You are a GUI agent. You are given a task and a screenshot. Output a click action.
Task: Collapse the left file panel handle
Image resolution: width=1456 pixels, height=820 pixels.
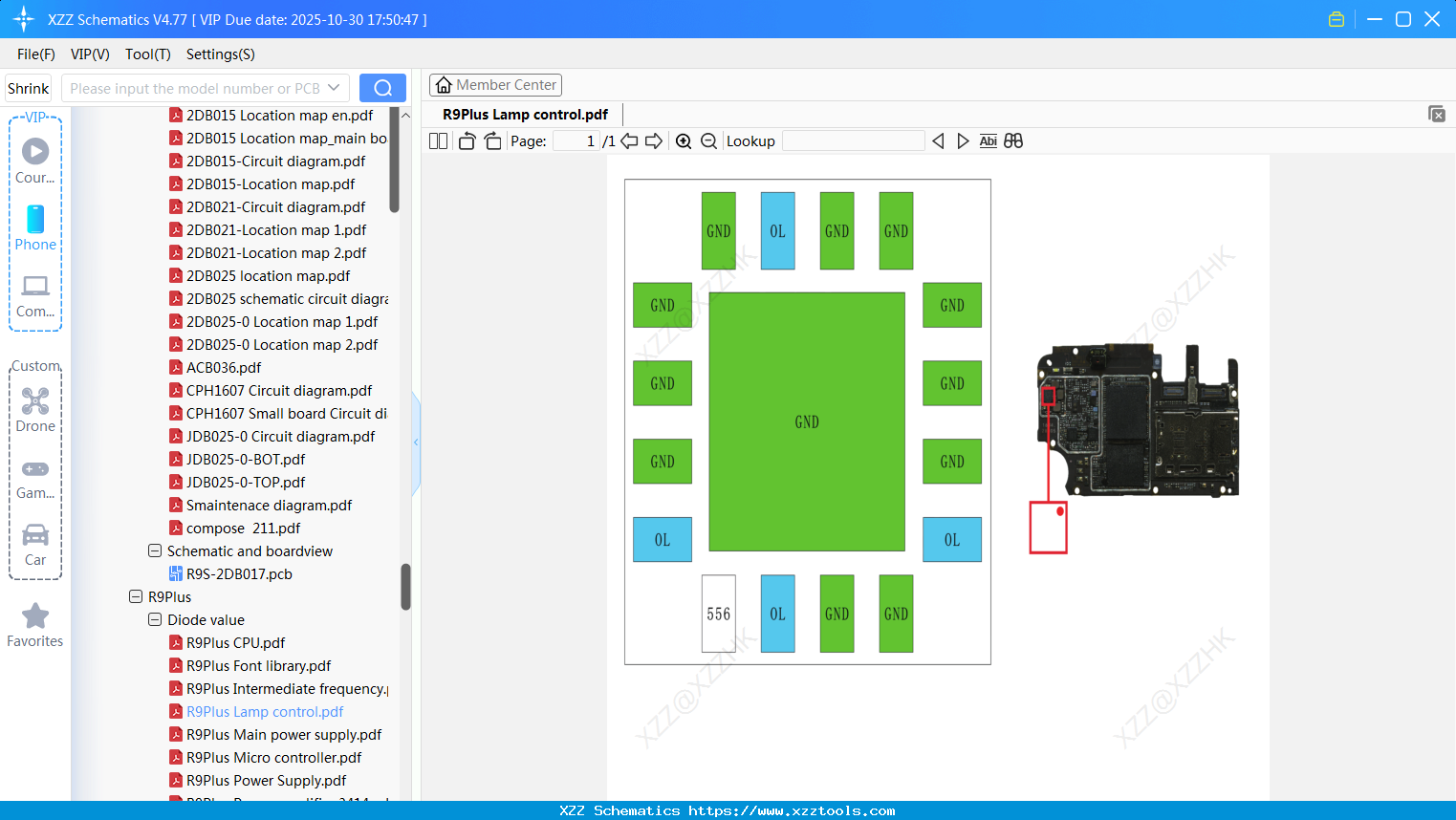pos(416,442)
